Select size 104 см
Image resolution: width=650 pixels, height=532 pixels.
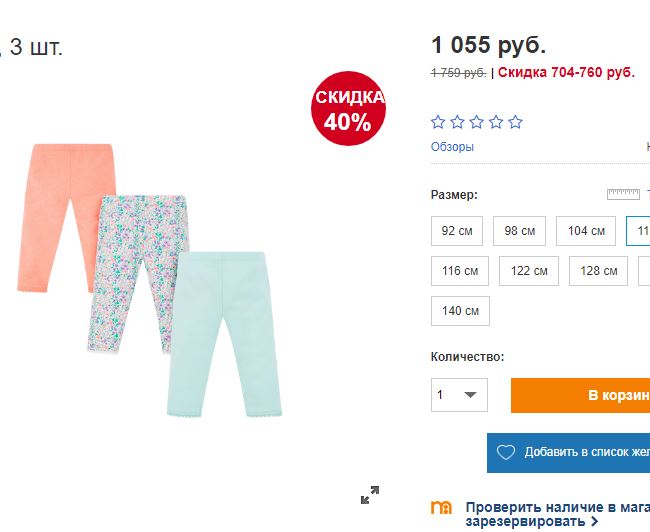pos(585,231)
